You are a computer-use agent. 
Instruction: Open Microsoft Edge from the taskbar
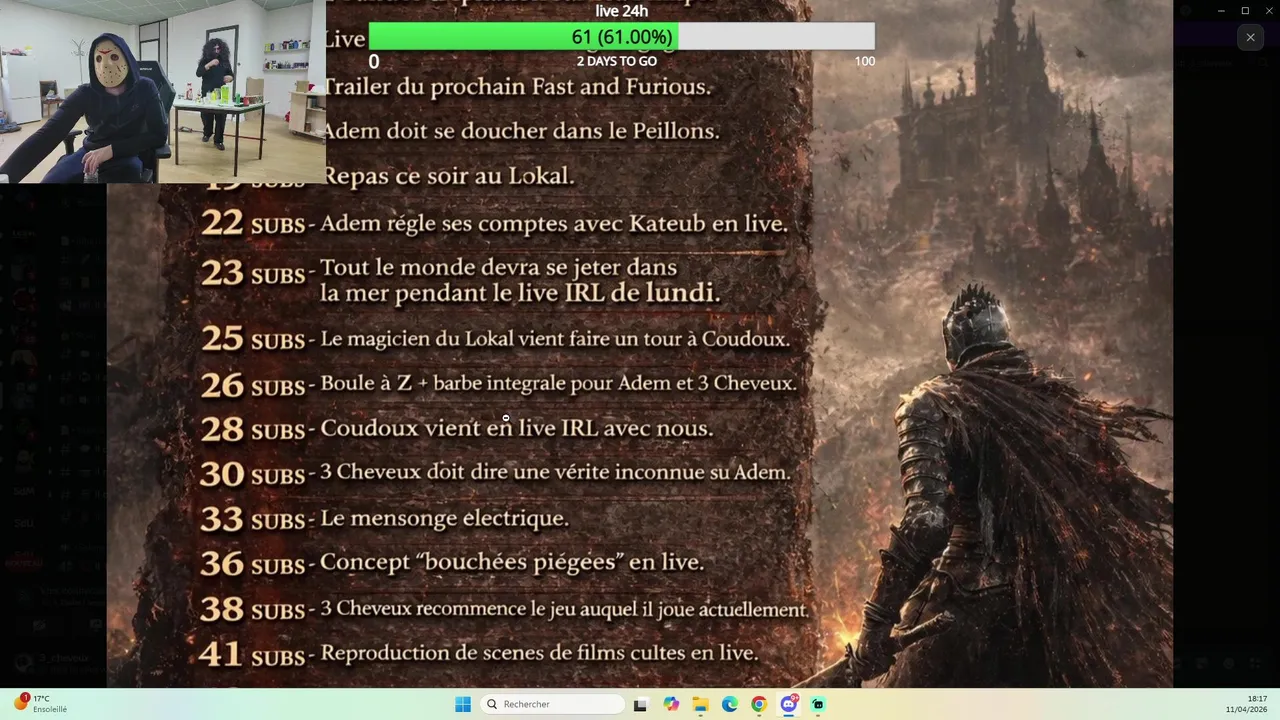point(729,704)
